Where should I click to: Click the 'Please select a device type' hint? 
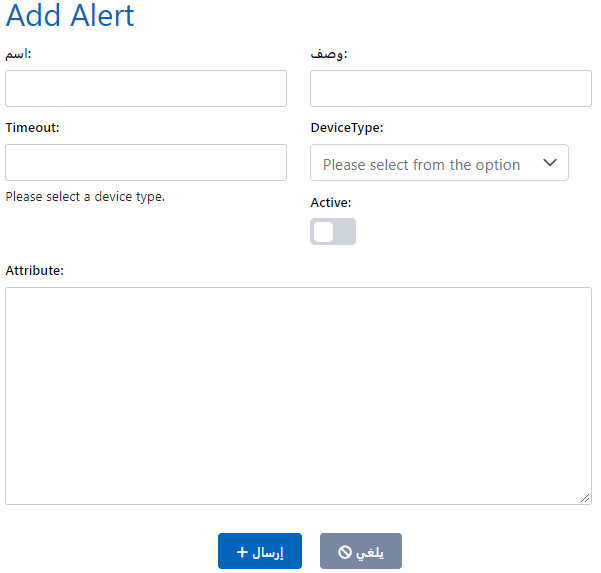click(x=85, y=197)
